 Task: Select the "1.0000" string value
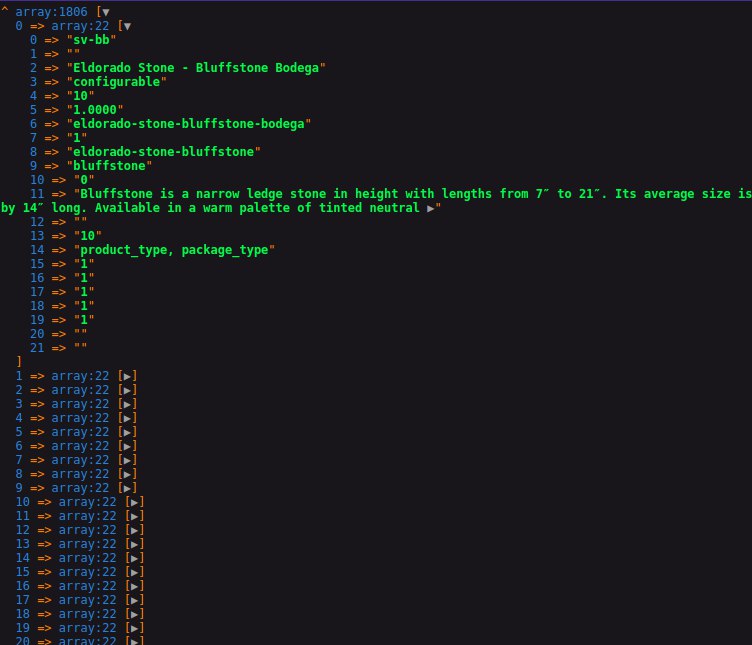tap(95, 110)
